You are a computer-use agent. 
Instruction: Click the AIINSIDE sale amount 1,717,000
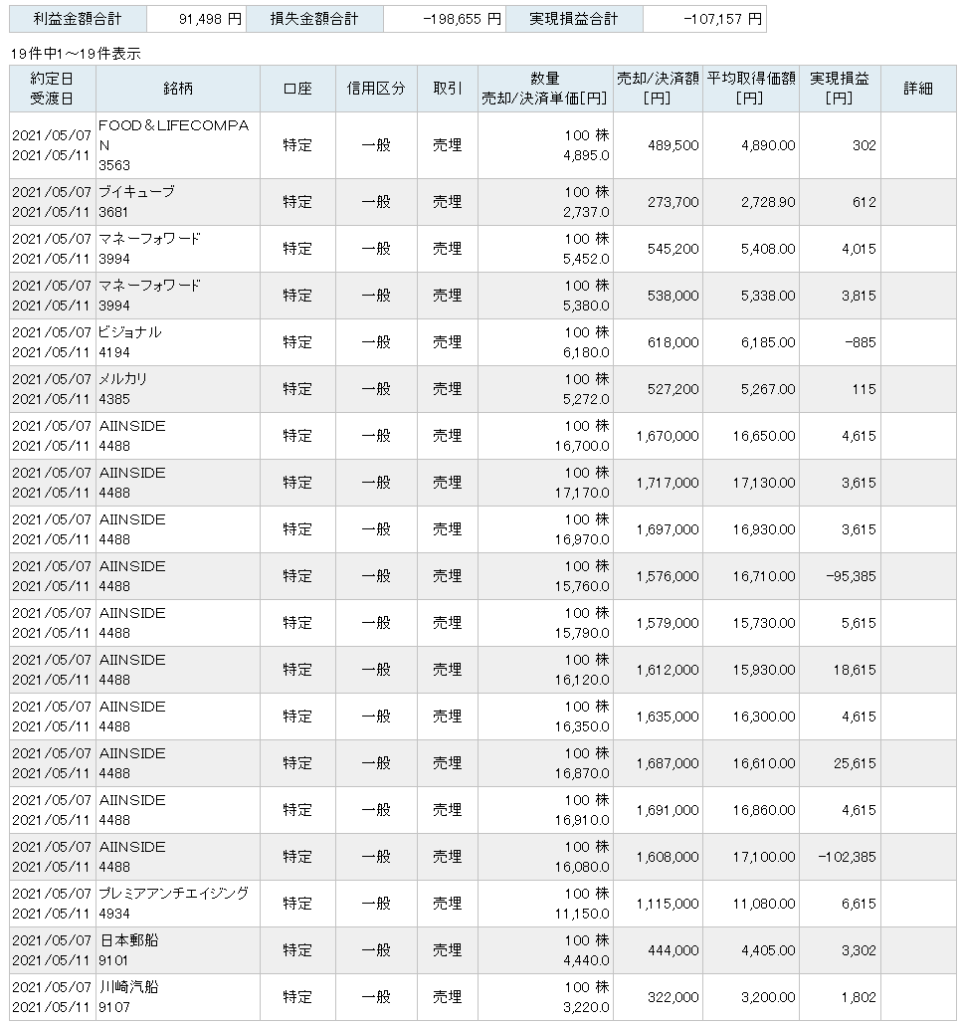(667, 483)
